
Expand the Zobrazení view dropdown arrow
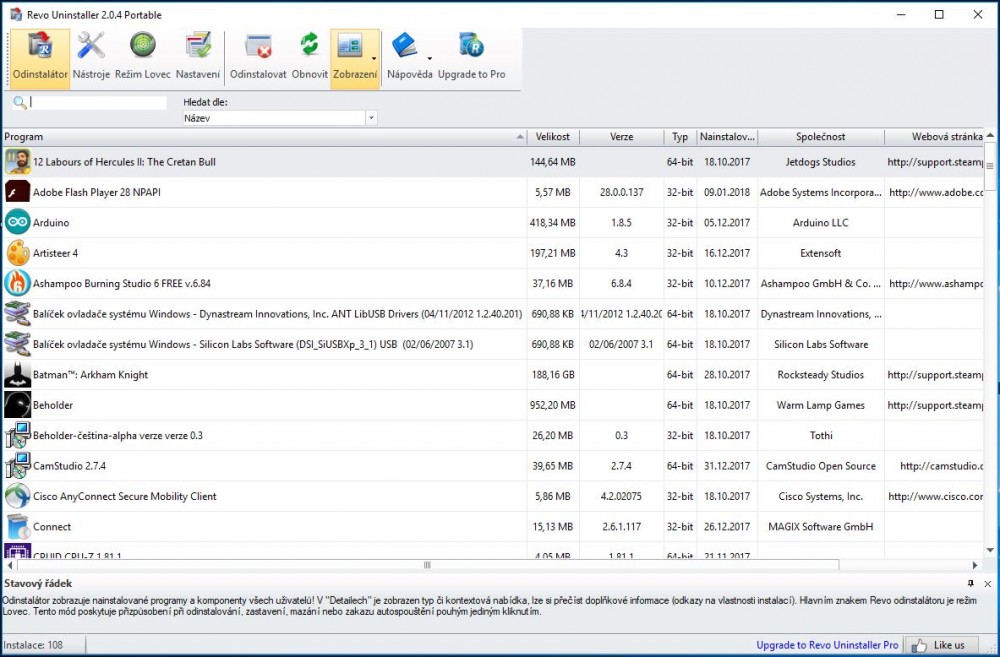[x=374, y=58]
